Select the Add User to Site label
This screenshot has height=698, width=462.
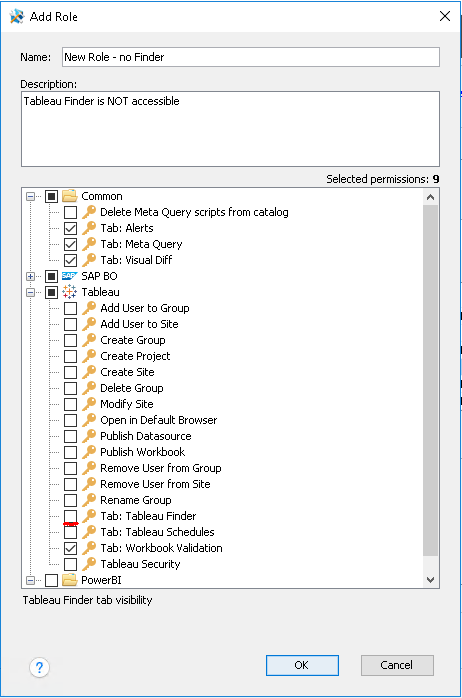139,324
